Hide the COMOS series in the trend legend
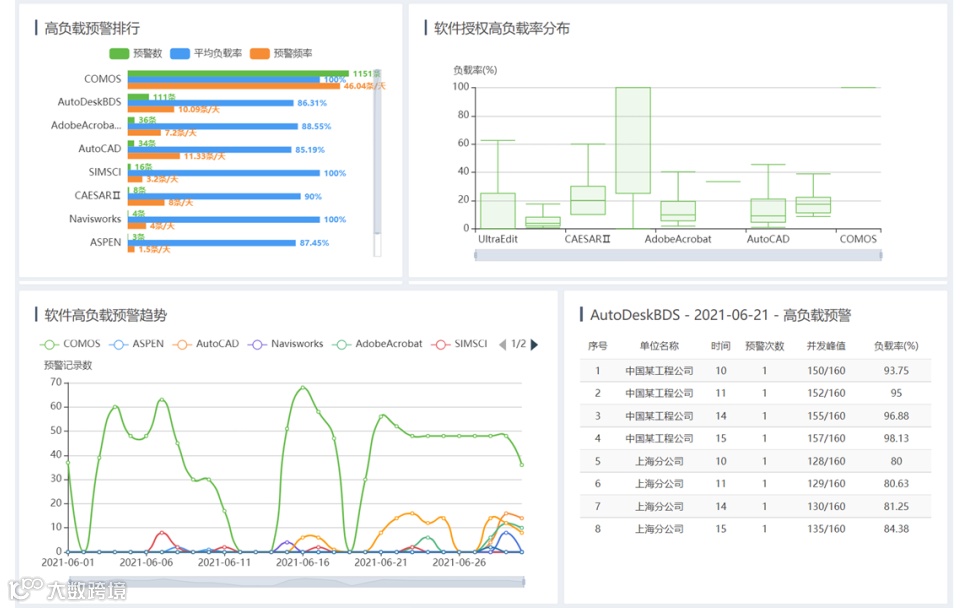This screenshot has width=973, height=608. point(70,344)
